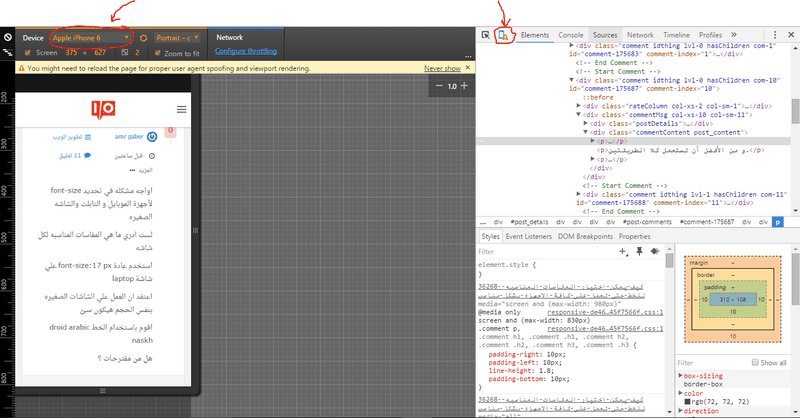
Task: Open the DevTools three-dot options menu
Action: [774, 35]
